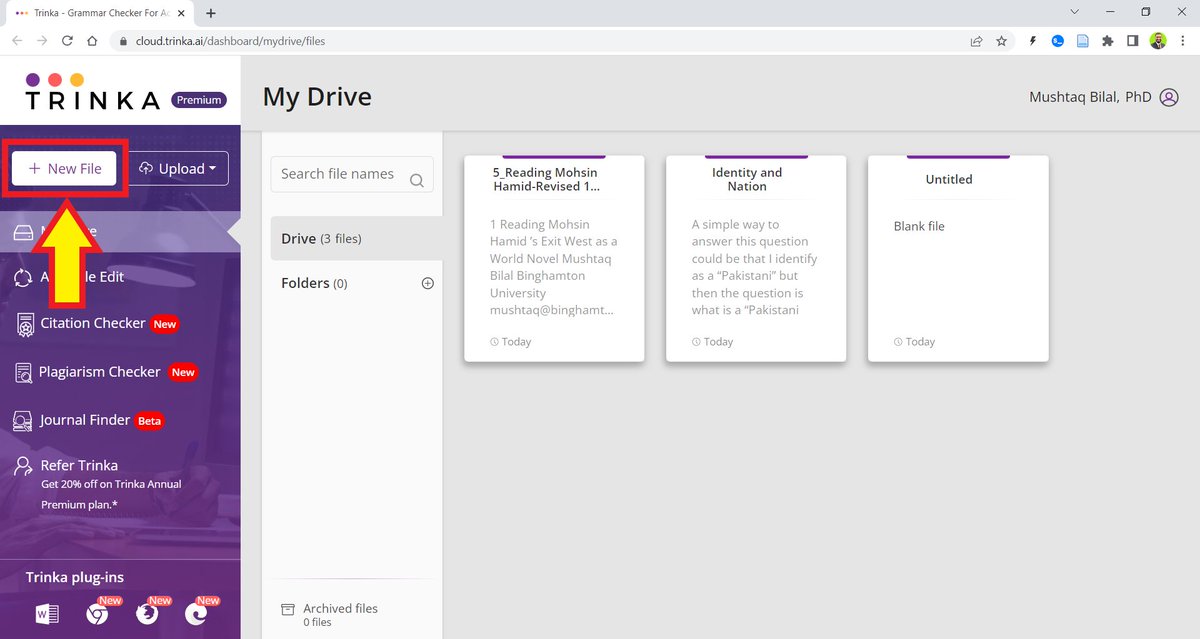Screen dimensions: 1200x639
Task: Open the Refer Trinka offer
Action: click(x=98, y=484)
